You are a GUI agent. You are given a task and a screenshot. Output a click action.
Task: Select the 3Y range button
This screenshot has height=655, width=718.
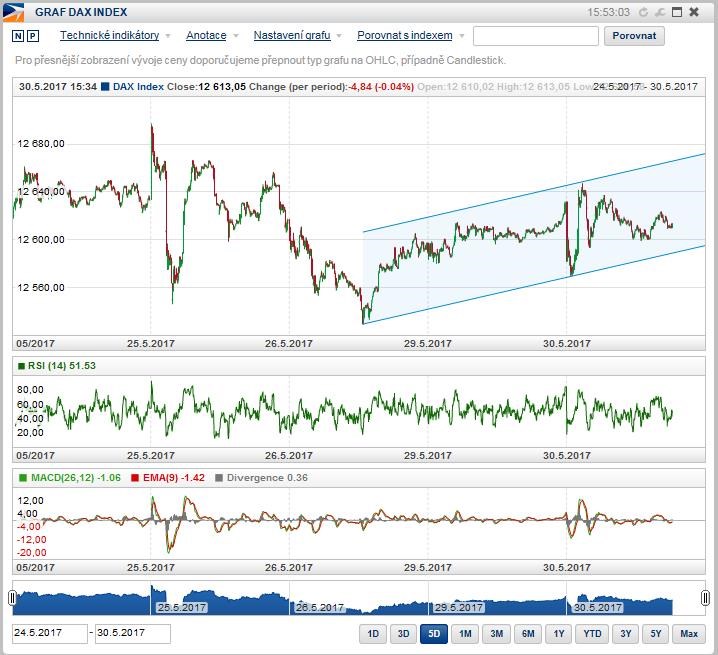click(626, 633)
